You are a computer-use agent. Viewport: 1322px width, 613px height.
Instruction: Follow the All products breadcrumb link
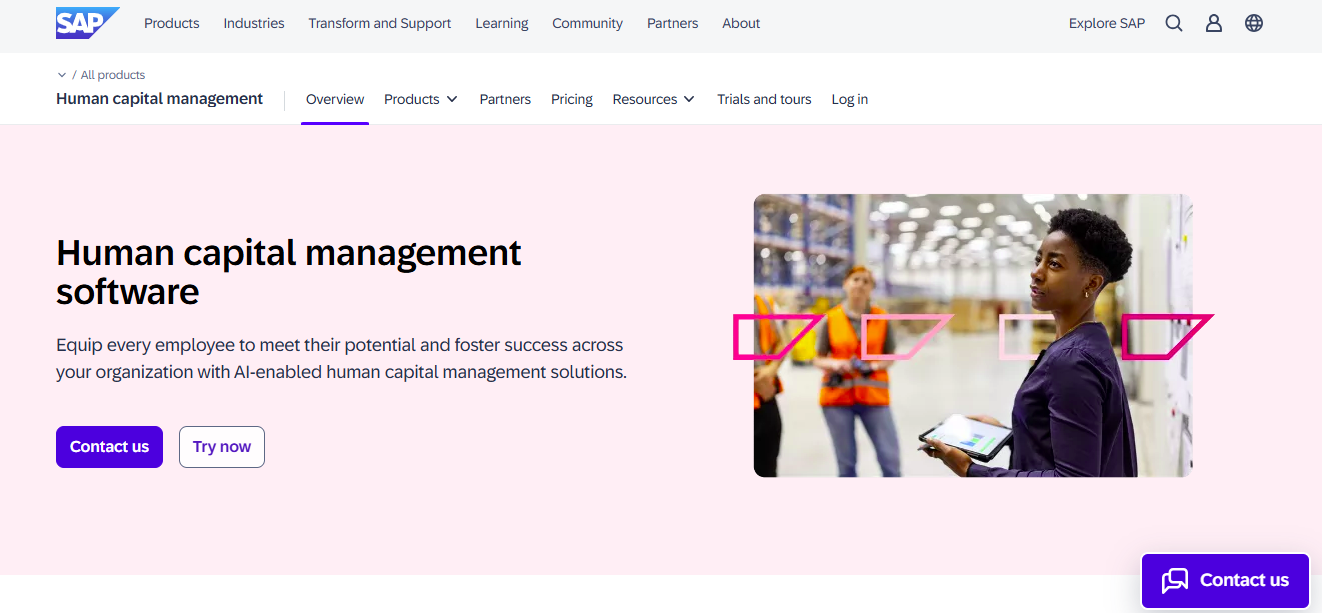coord(113,75)
